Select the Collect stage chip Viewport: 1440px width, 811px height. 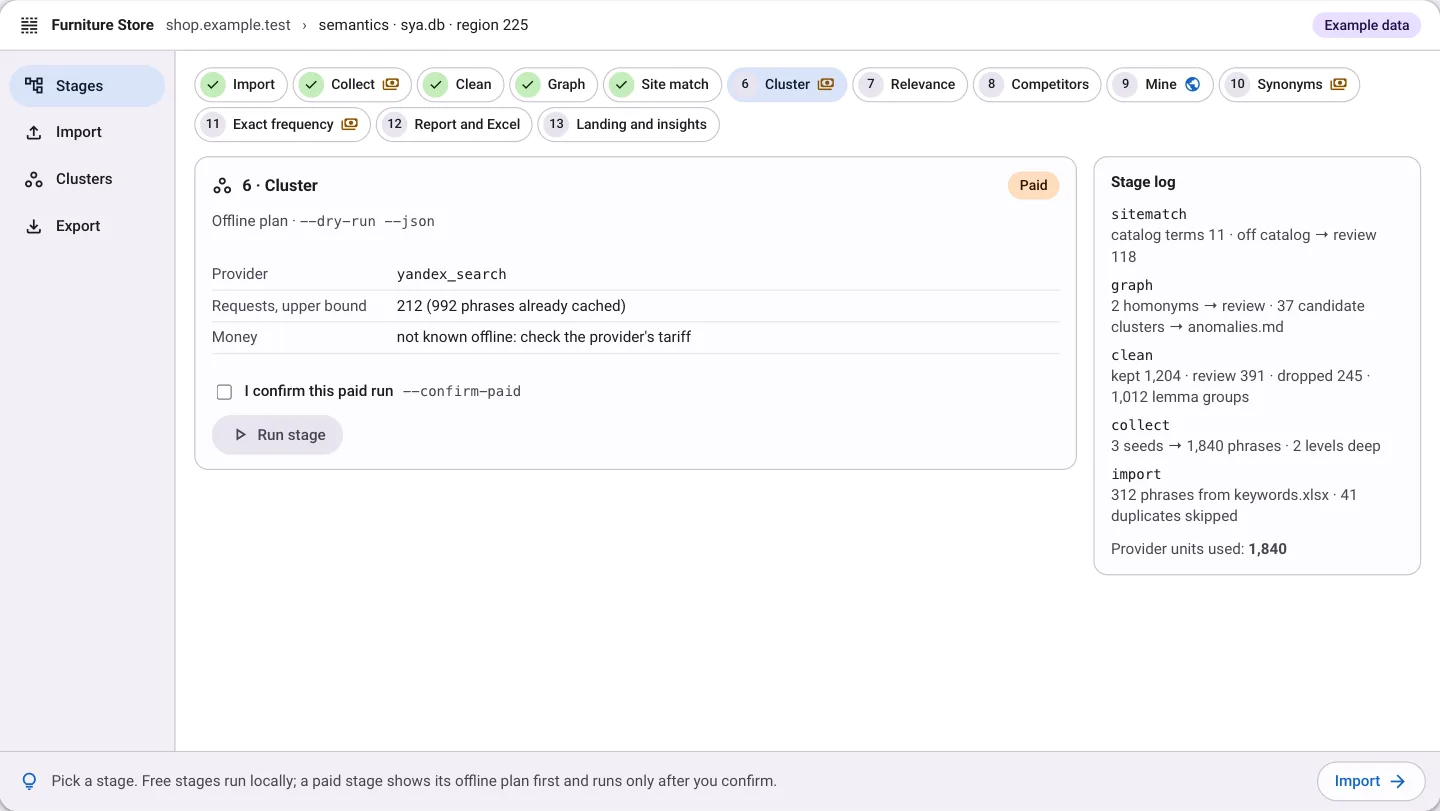(352, 84)
